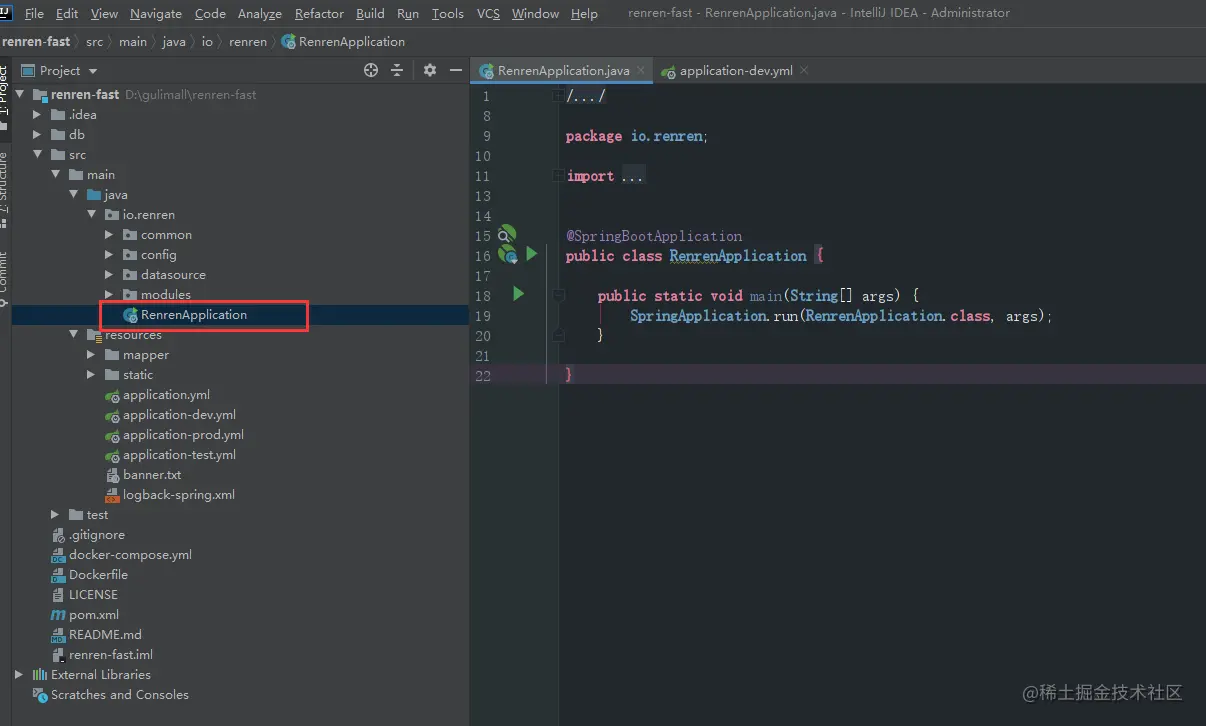Open the VCS menu
This screenshot has width=1206, height=726.
click(488, 14)
